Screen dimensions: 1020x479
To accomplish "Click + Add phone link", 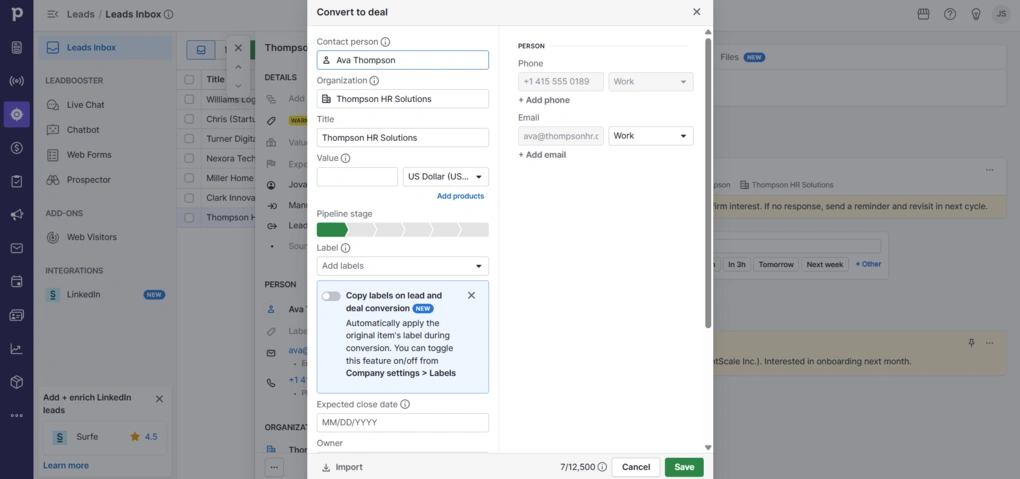I will point(544,100).
